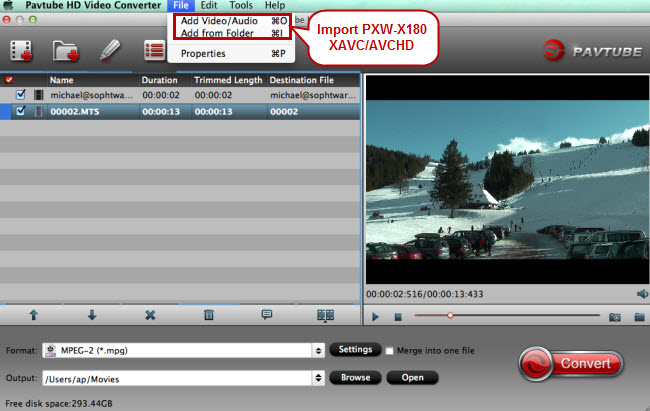Uncheck the michael@sophtwa file checkbox
Viewport: 650px width, 411px height.
coord(20,95)
